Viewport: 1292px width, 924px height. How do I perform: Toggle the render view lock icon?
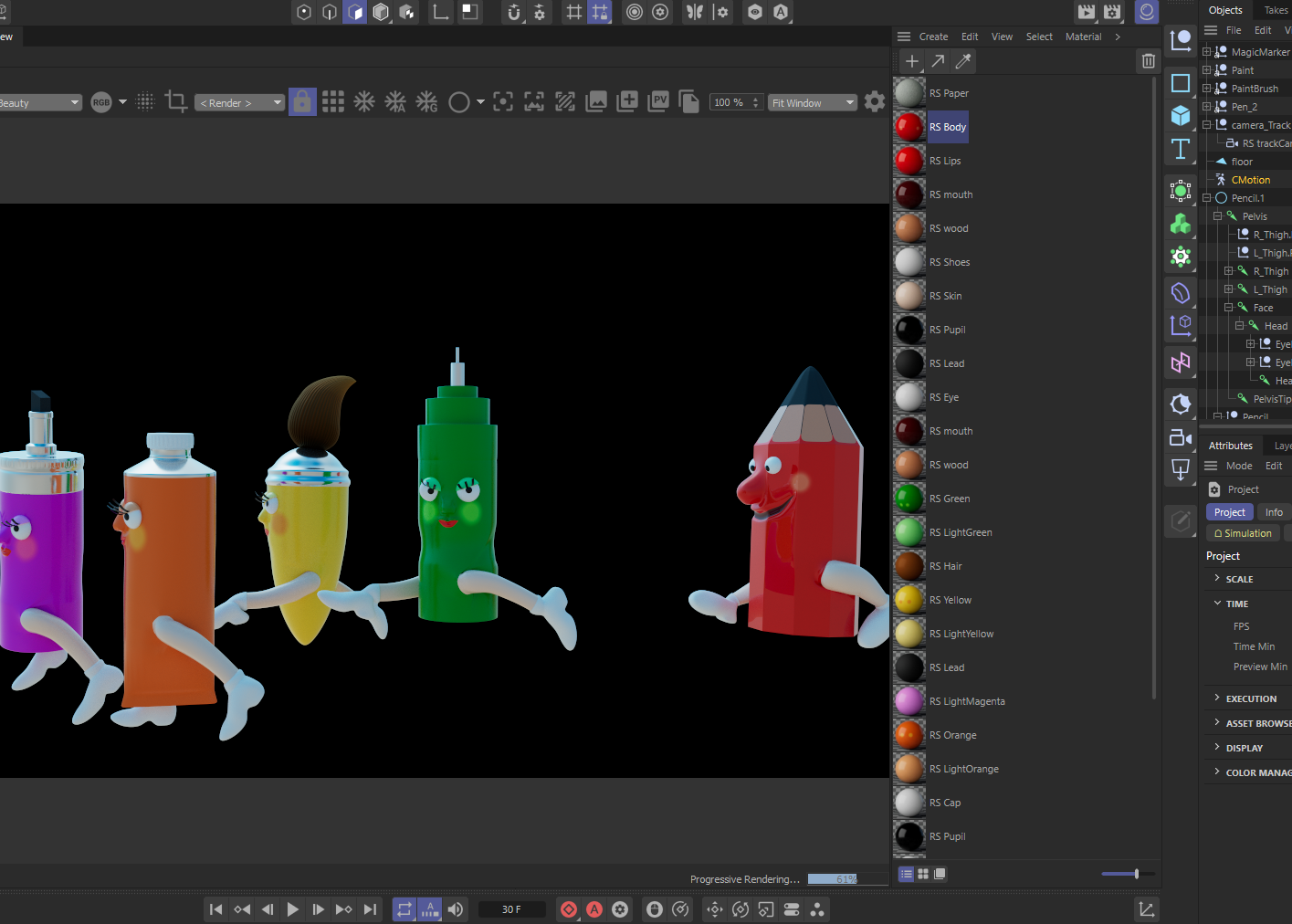pos(301,102)
